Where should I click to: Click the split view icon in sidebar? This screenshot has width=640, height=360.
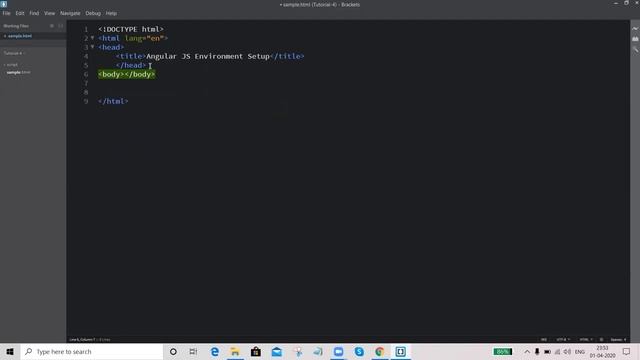point(60,26)
